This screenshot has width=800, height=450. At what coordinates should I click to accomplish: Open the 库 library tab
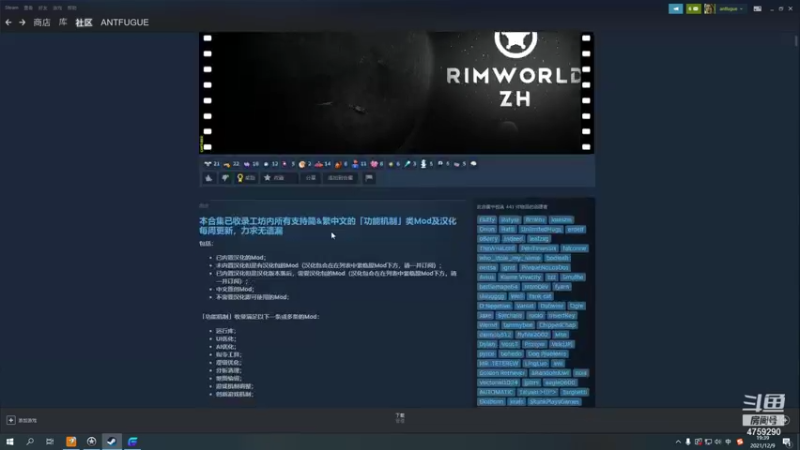pyautogui.click(x=63, y=22)
